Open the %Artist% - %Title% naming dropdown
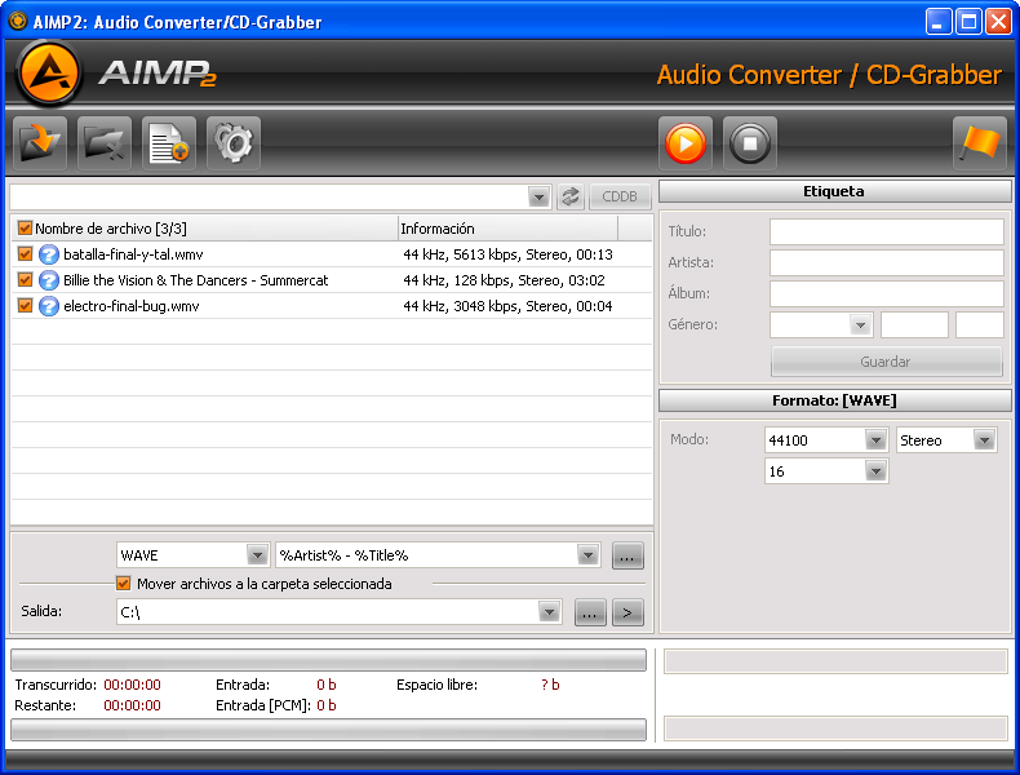The image size is (1020, 775). 587,555
